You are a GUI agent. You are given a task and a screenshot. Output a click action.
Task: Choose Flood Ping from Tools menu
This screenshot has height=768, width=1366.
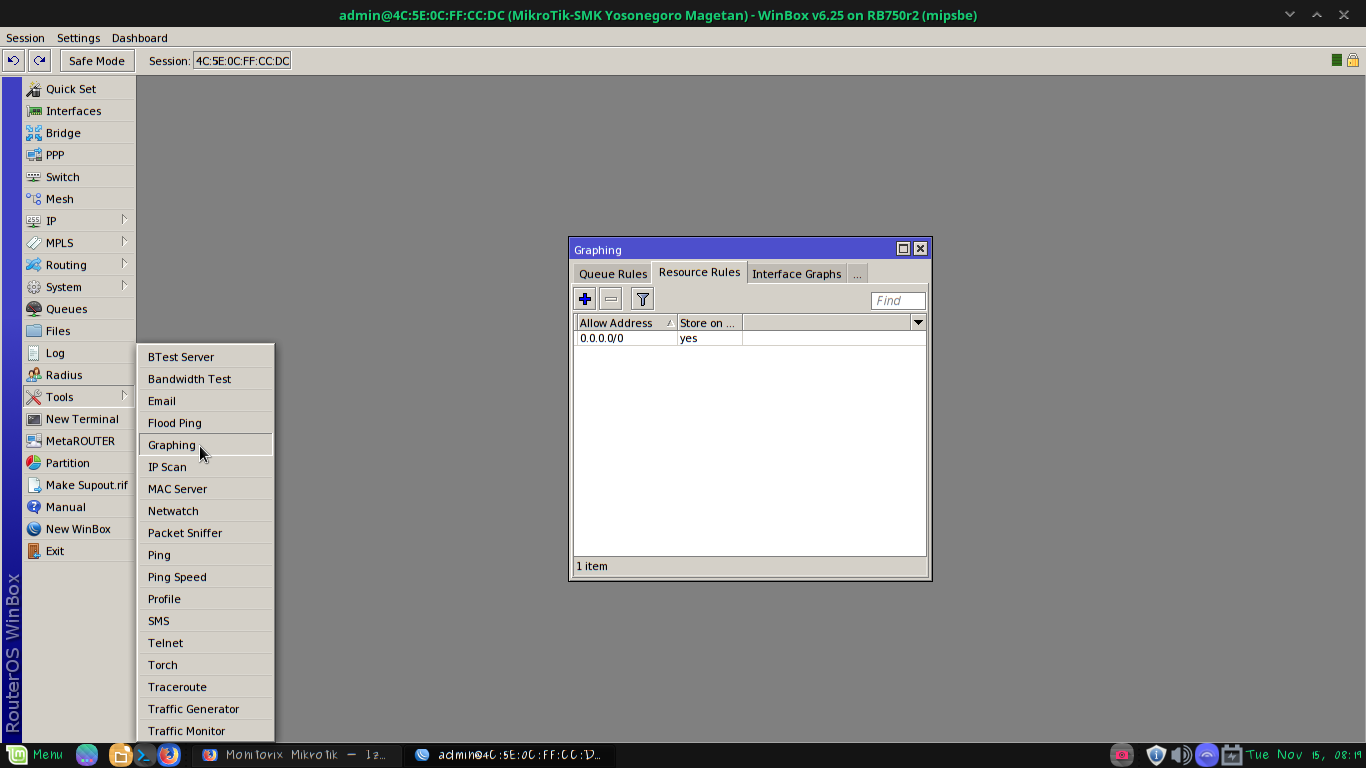point(205,423)
